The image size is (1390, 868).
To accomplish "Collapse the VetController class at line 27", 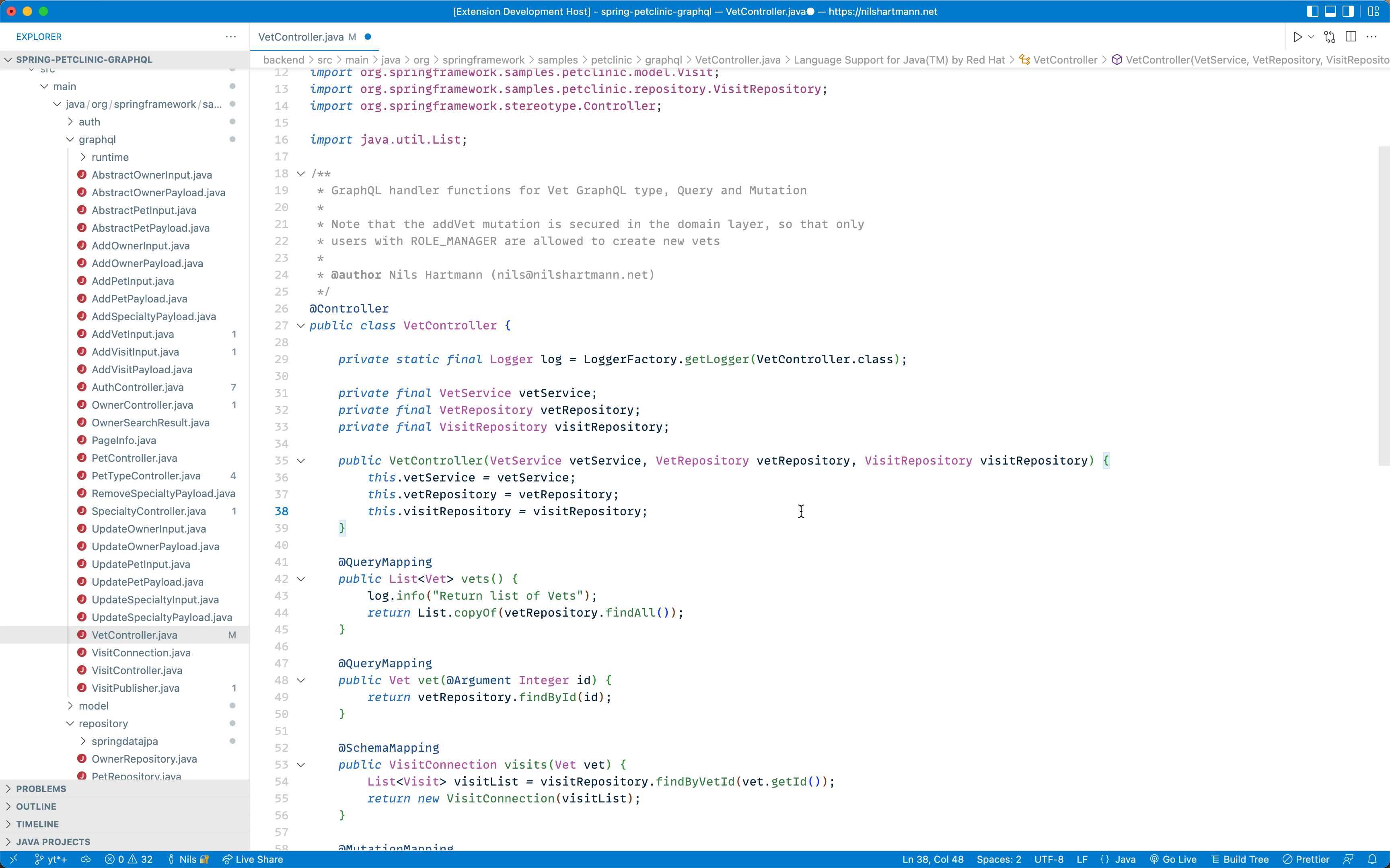I will [301, 325].
